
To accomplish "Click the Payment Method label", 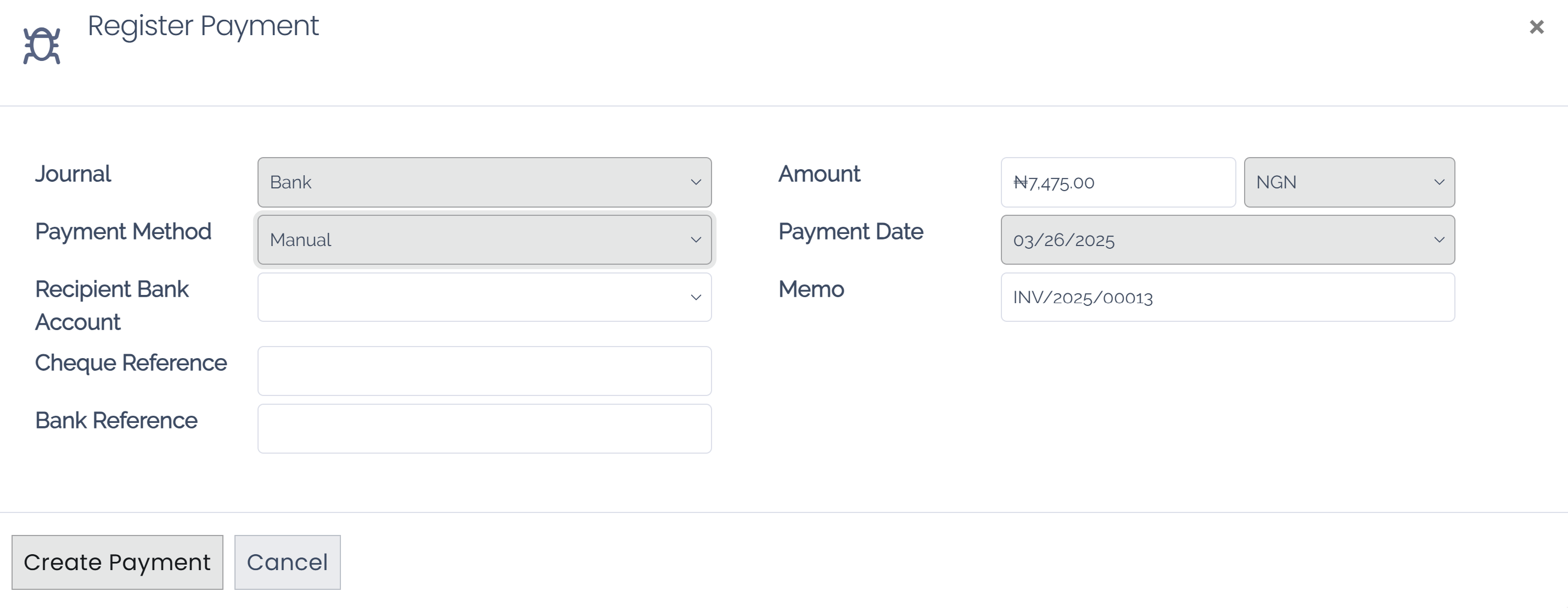I will click(x=124, y=232).
